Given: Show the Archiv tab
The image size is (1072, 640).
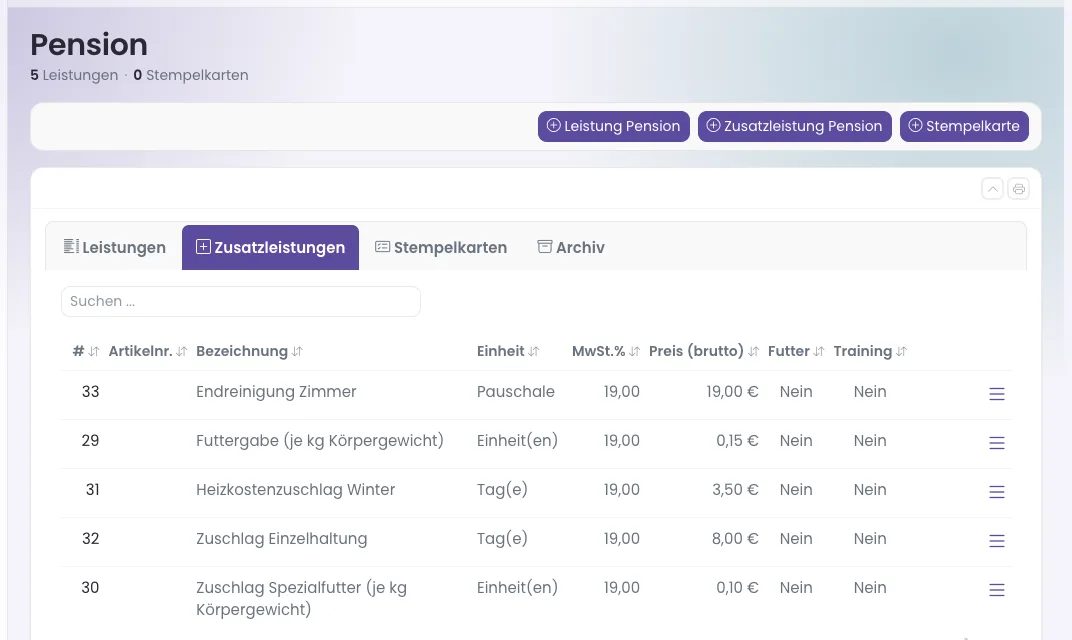Looking at the screenshot, I should pos(571,248).
